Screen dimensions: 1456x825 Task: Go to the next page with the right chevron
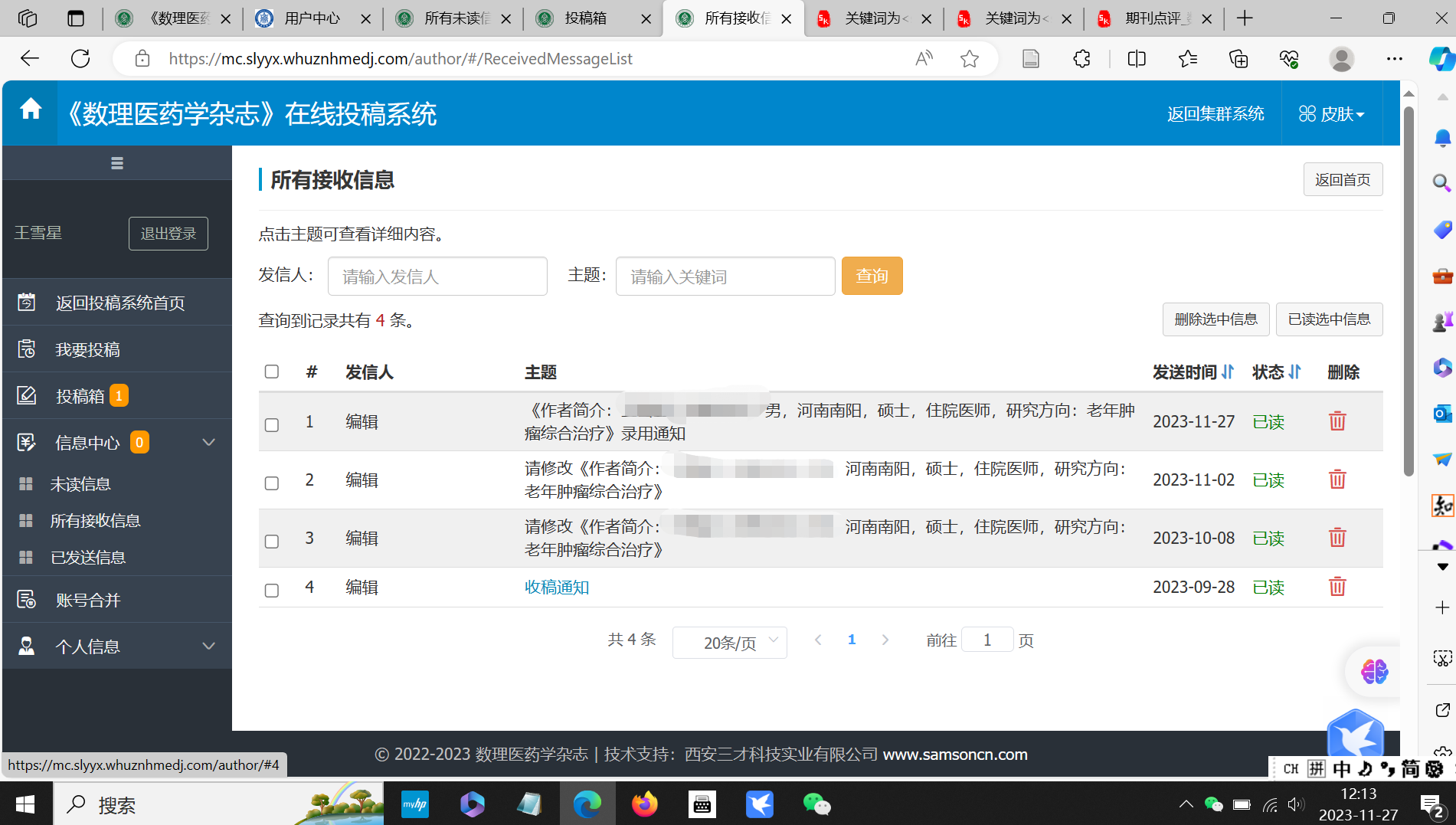tap(885, 640)
